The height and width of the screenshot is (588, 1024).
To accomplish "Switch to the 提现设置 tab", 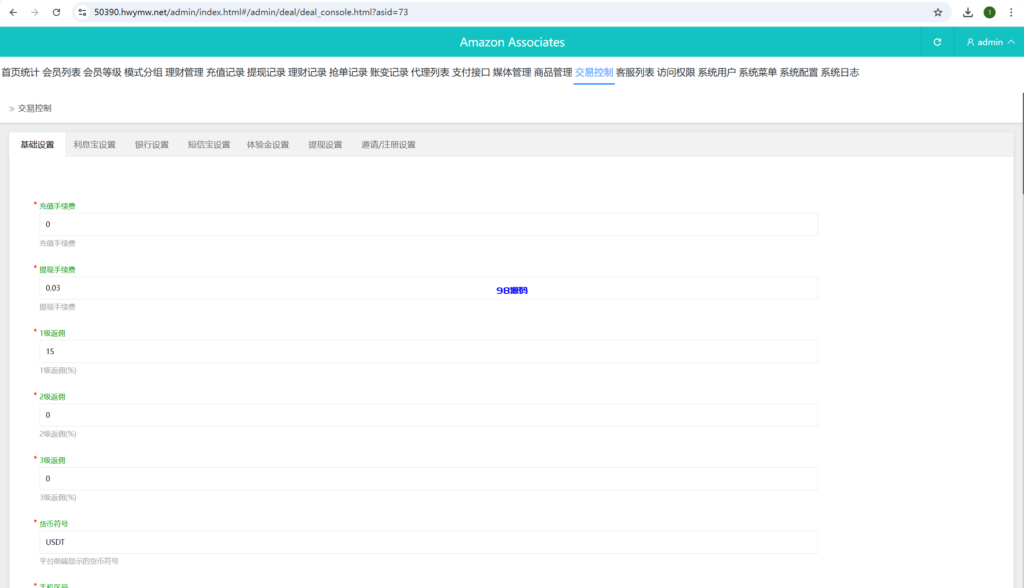I will point(325,145).
